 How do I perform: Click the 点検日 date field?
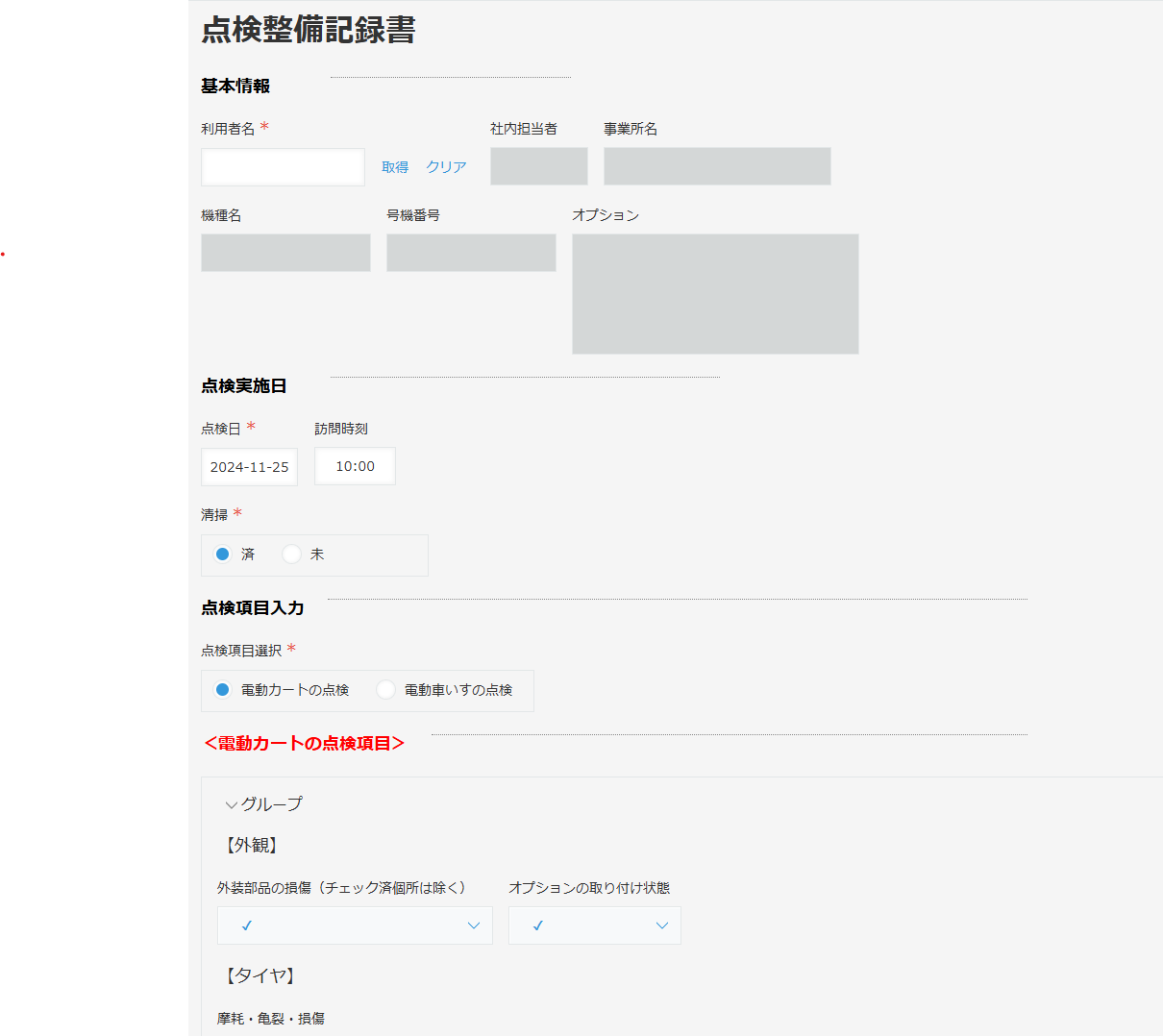point(249,467)
